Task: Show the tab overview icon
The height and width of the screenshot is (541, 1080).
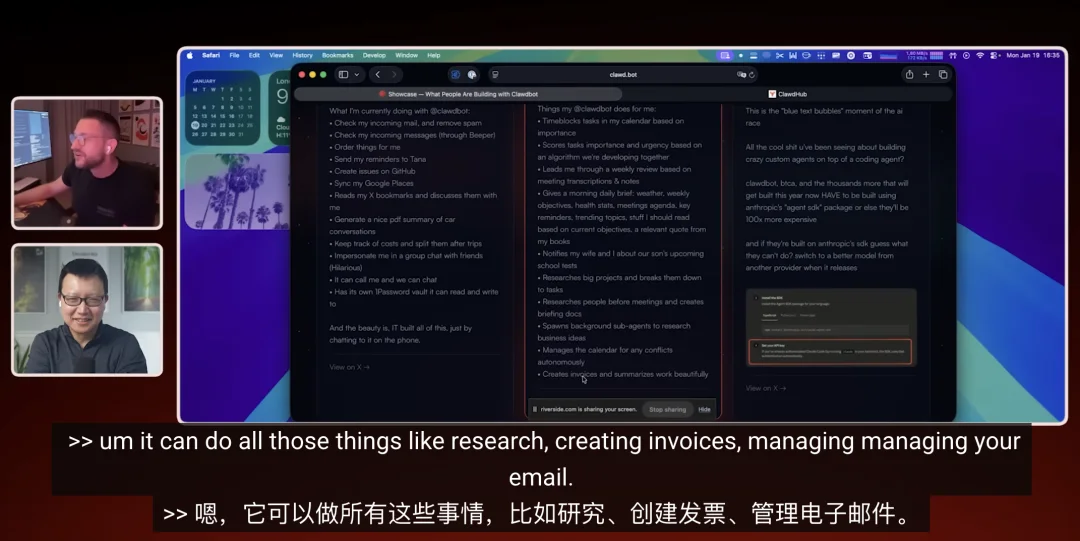Action: (x=943, y=74)
